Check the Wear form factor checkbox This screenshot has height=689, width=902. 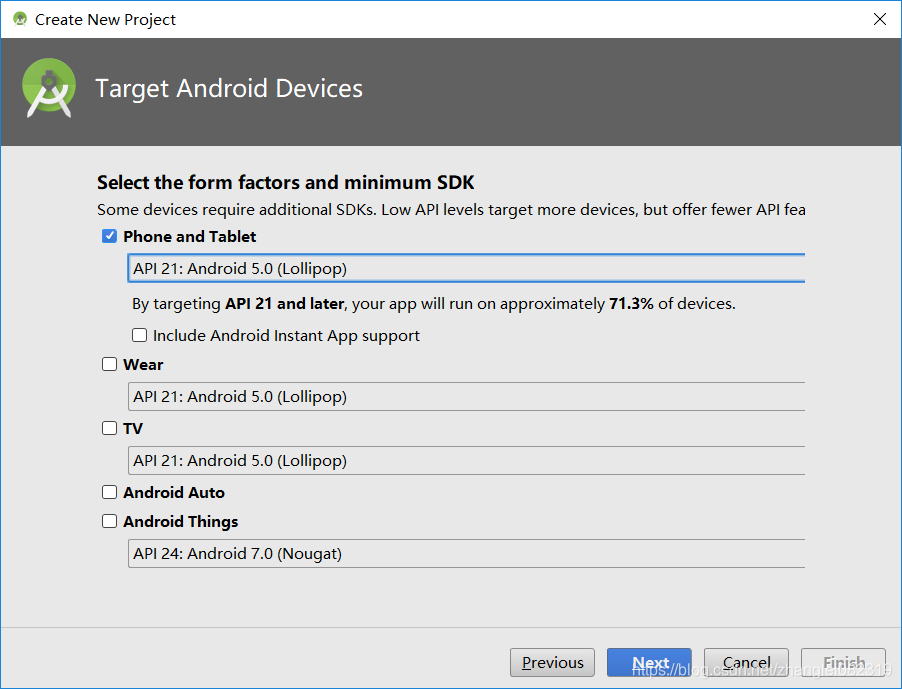click(x=109, y=364)
